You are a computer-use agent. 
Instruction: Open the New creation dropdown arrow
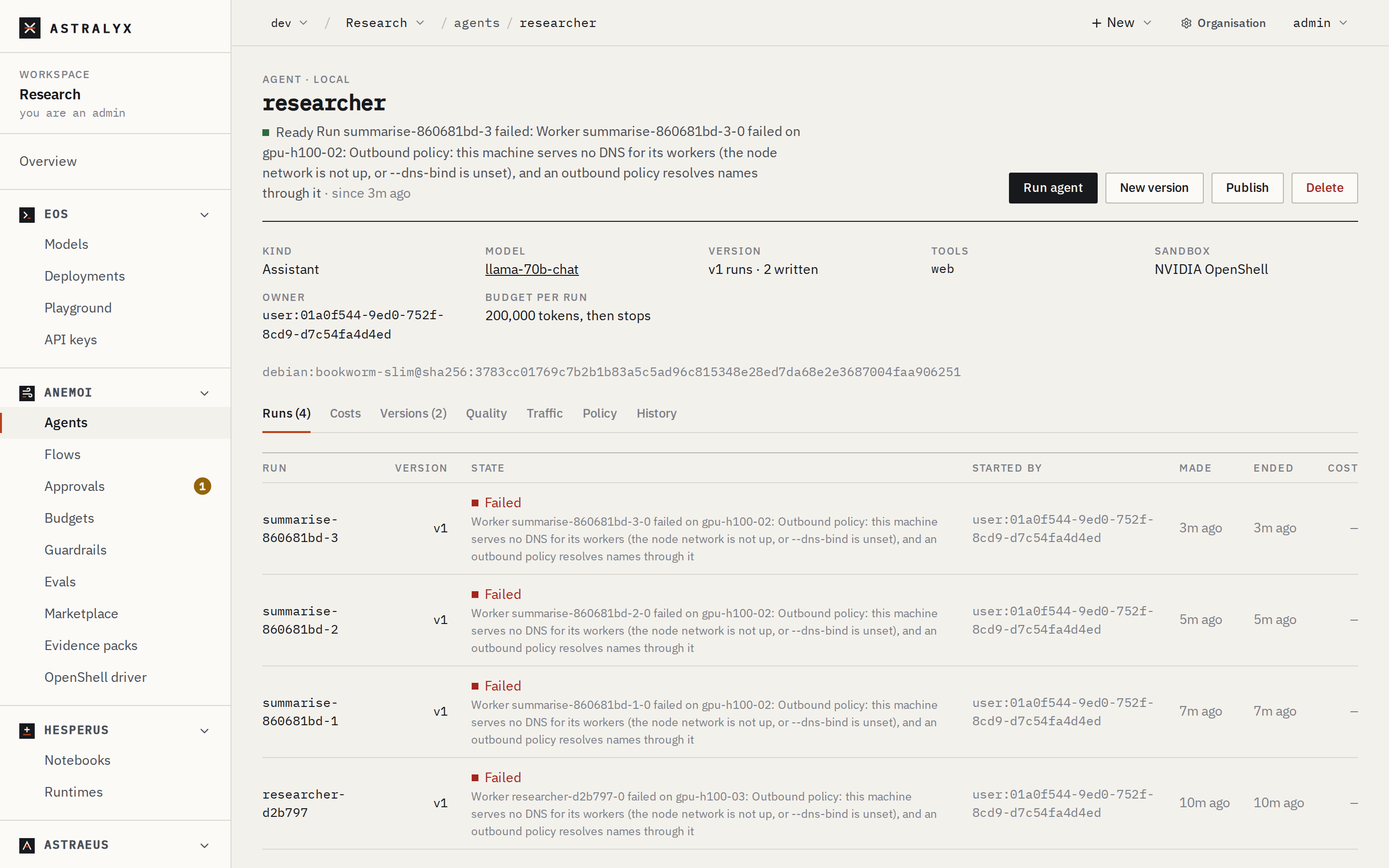(1147, 23)
